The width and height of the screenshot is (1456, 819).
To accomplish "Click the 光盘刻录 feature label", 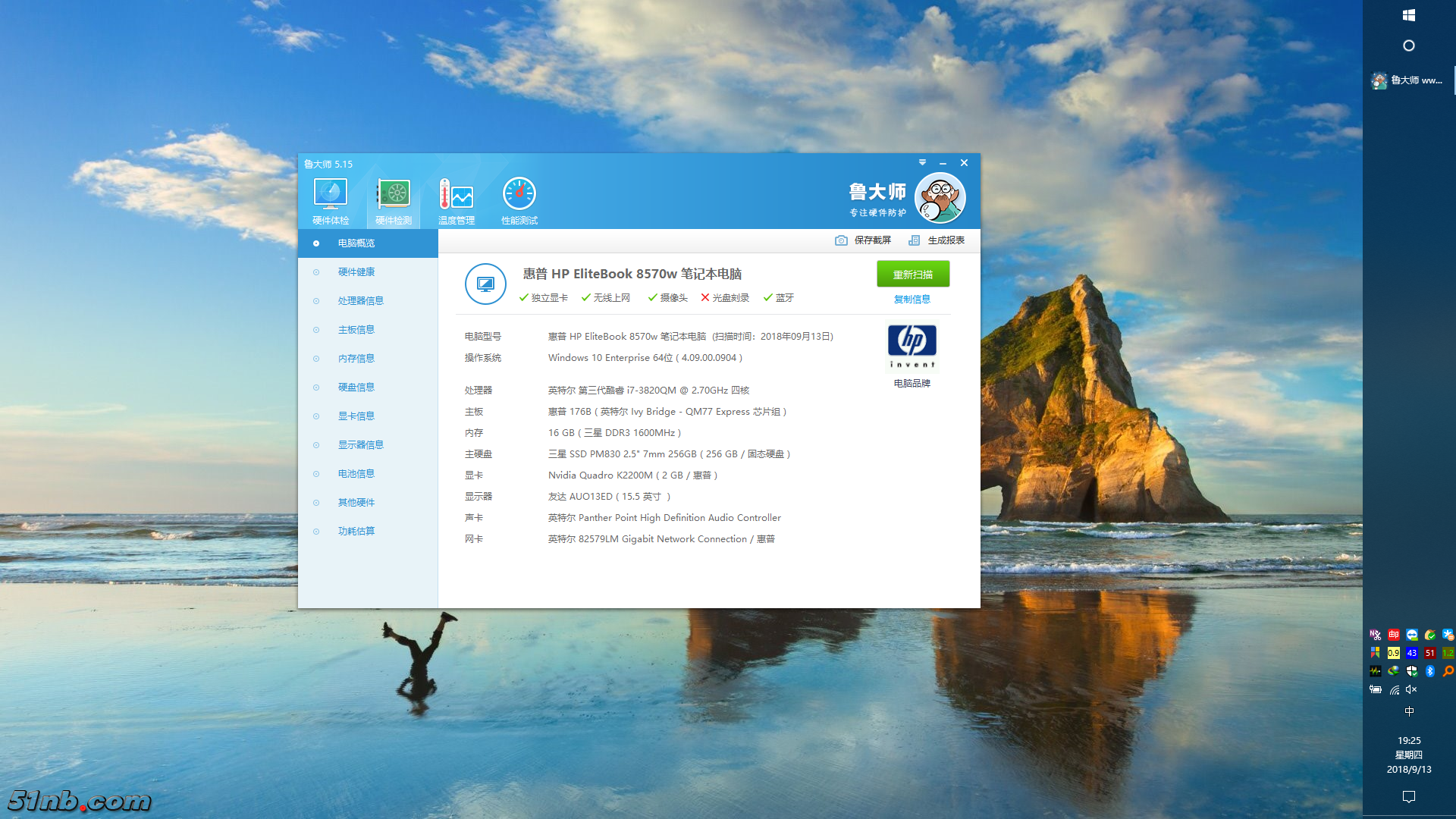I will pyautogui.click(x=731, y=298).
